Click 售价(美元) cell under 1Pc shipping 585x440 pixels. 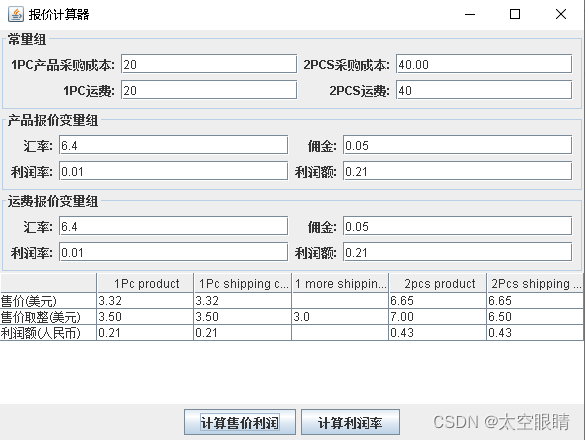pyautogui.click(x=243, y=300)
